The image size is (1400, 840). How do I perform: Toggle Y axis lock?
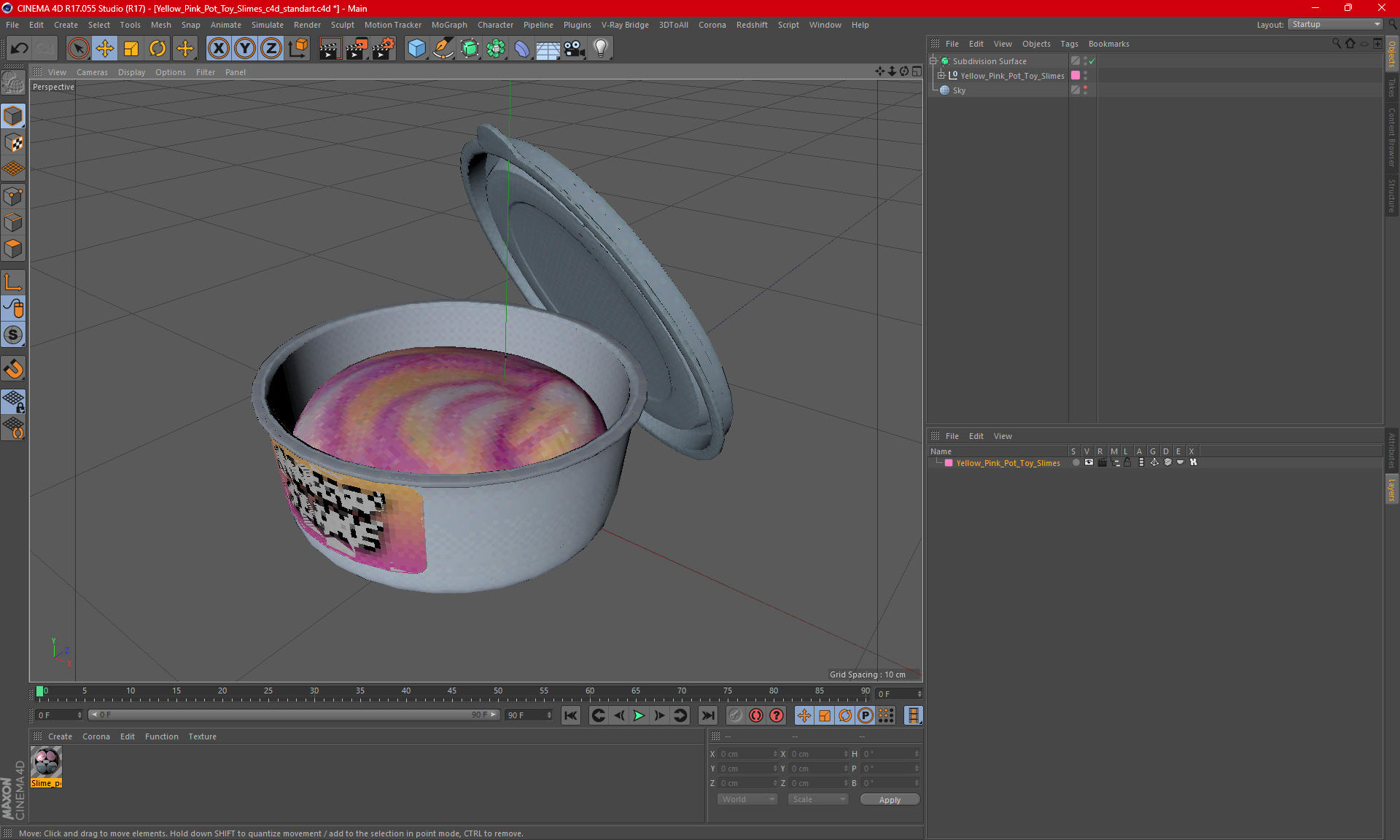coord(245,49)
